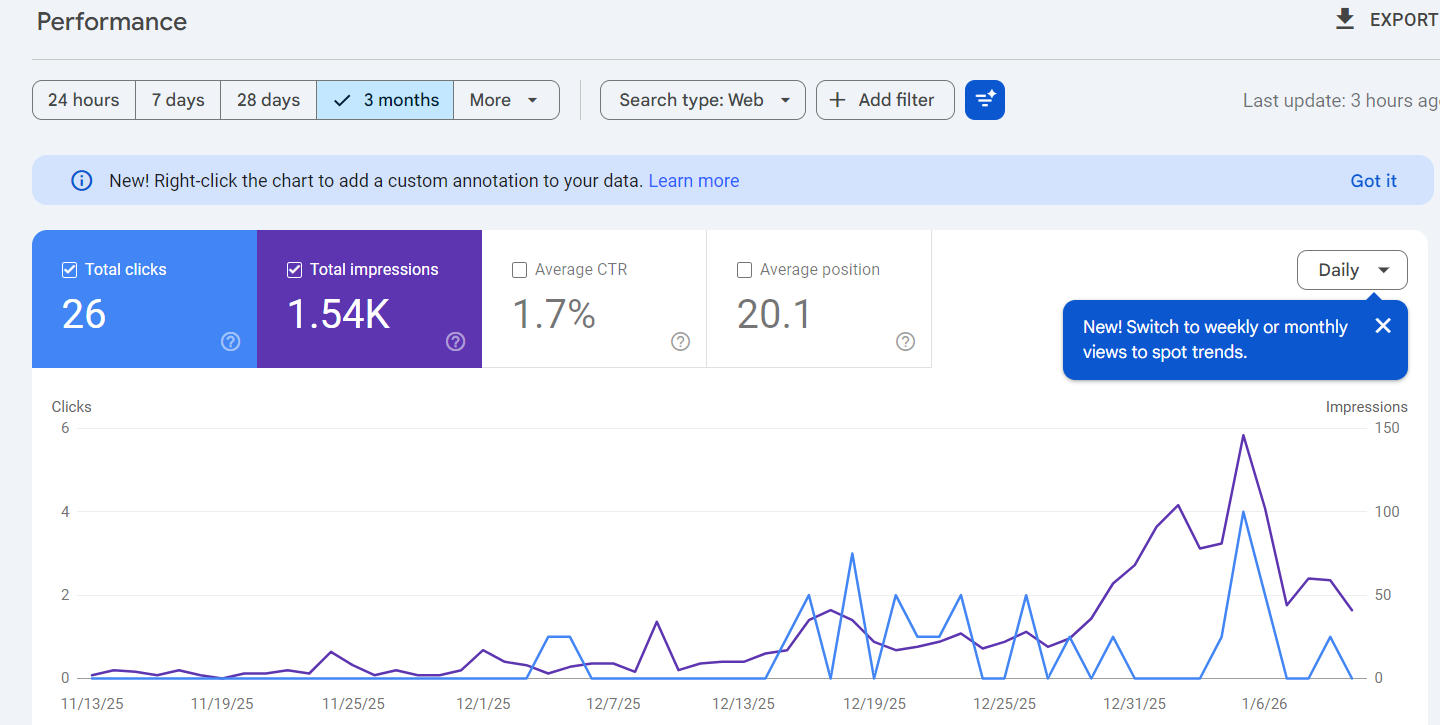The height and width of the screenshot is (725, 1440).
Task: Open the Learn more link
Action: coord(693,181)
